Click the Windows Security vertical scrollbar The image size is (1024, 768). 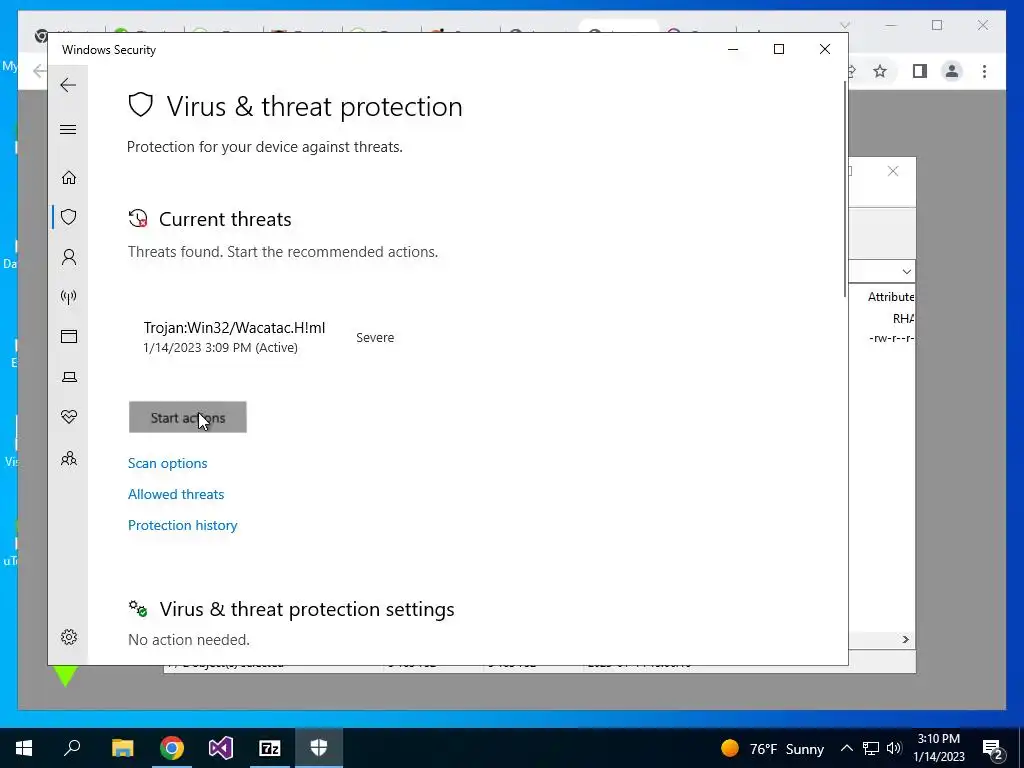(x=844, y=189)
